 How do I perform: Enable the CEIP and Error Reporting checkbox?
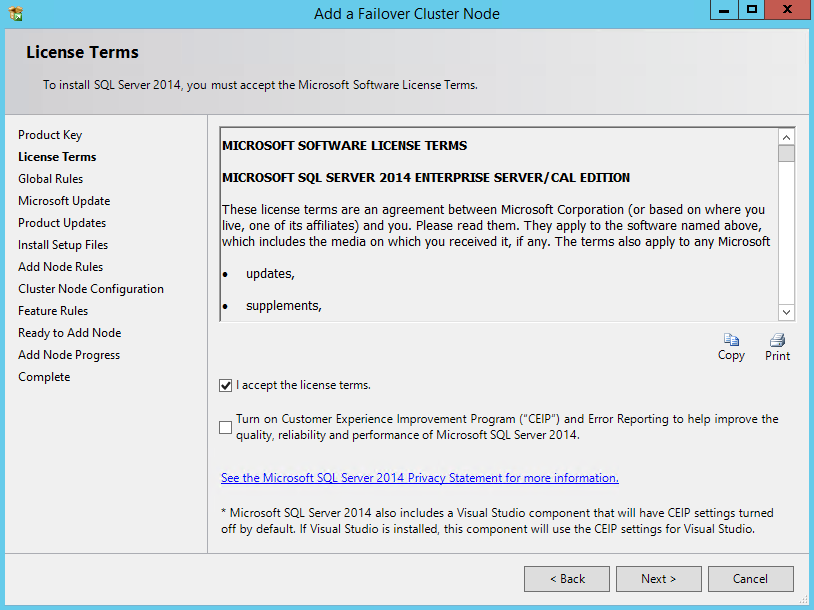tap(225, 427)
